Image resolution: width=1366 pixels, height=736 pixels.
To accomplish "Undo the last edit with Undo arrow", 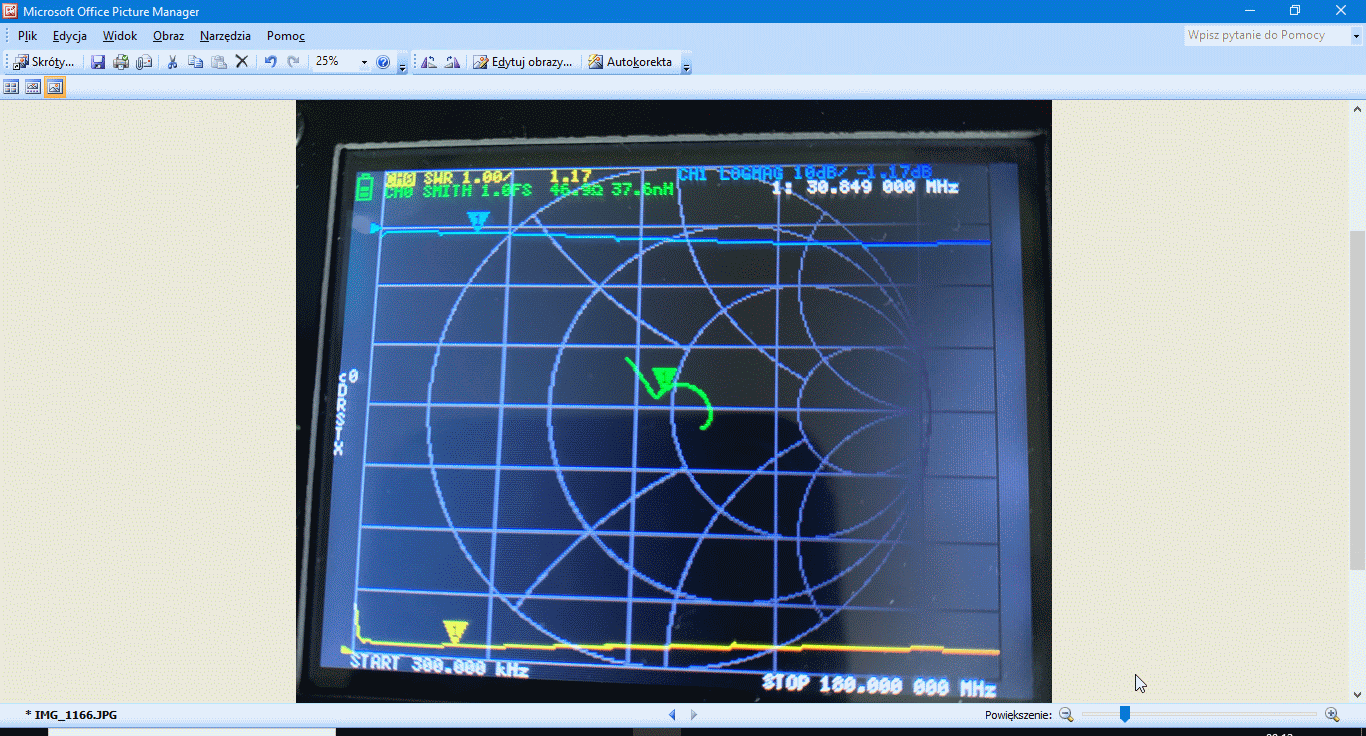I will tap(270, 62).
